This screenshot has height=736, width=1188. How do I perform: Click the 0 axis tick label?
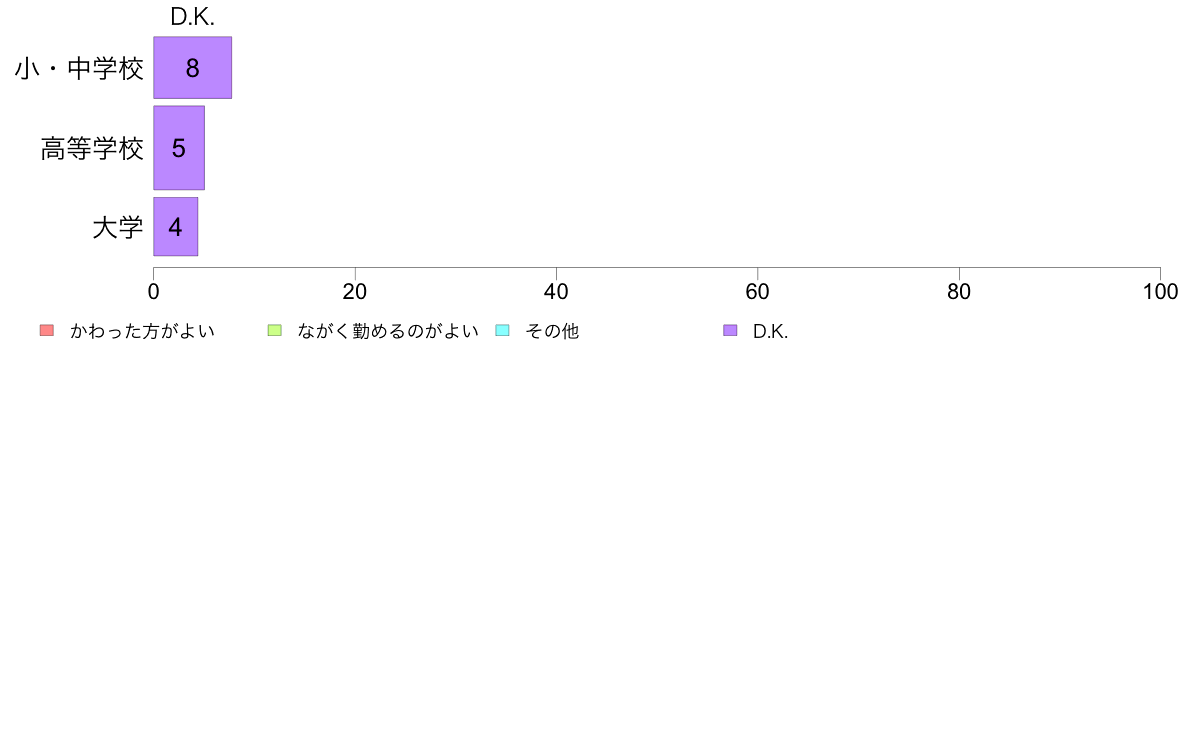coord(154,292)
